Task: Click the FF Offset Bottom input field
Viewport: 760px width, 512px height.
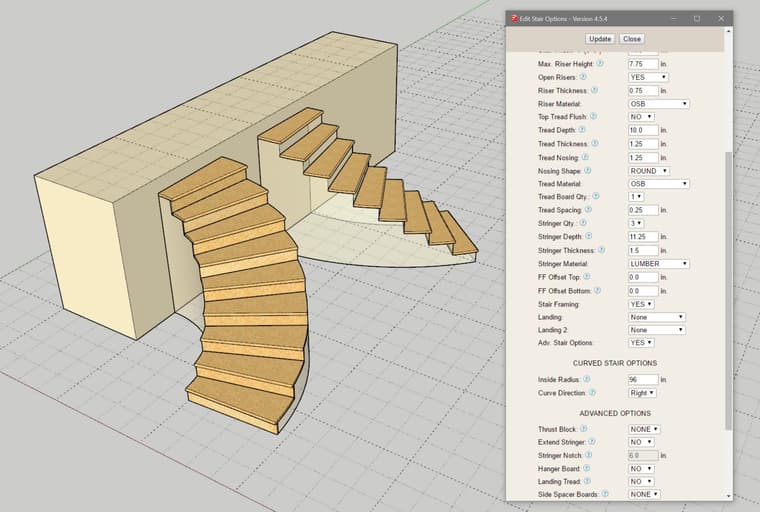Action: 643,291
